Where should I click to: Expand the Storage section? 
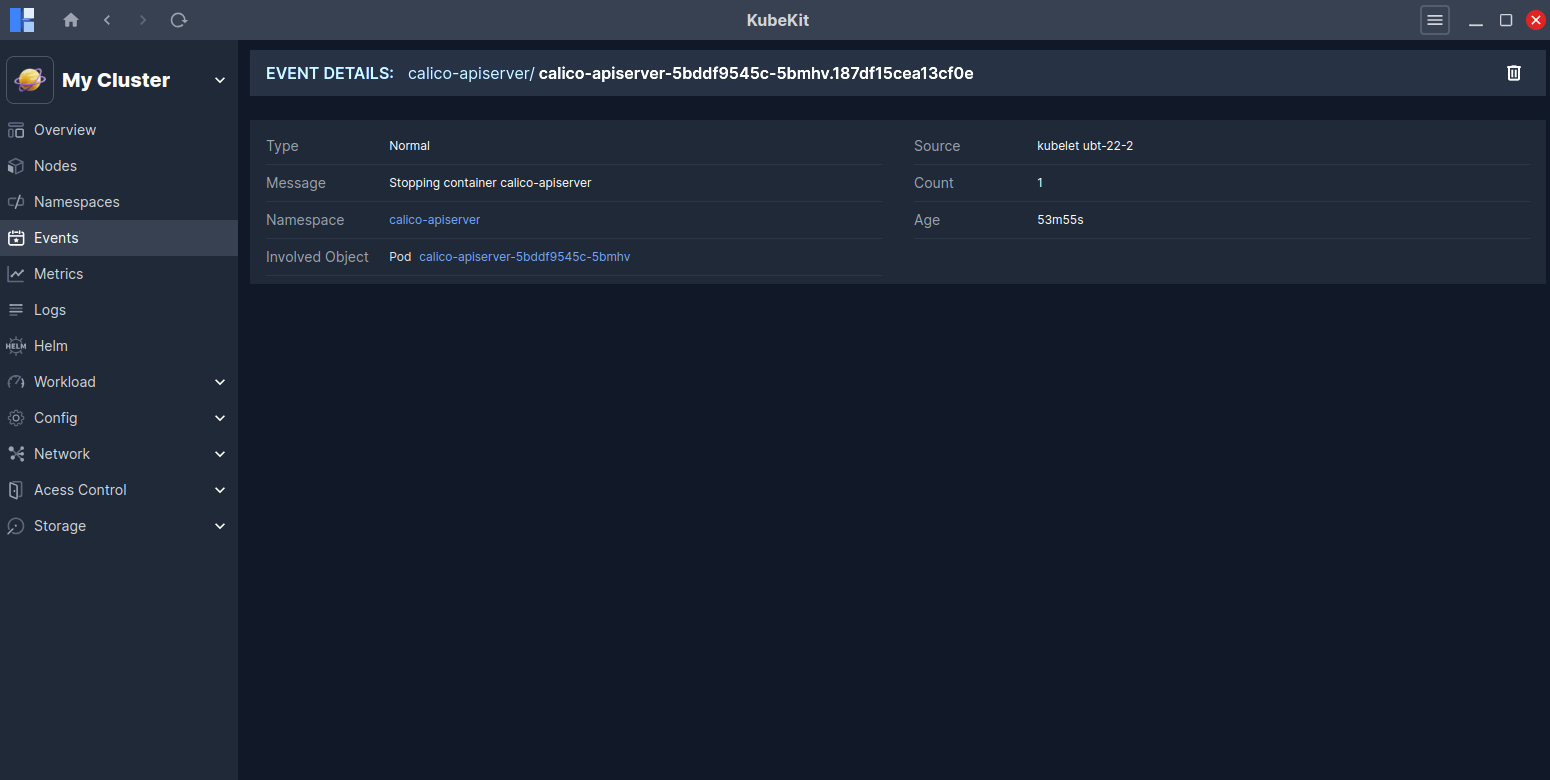click(220, 526)
